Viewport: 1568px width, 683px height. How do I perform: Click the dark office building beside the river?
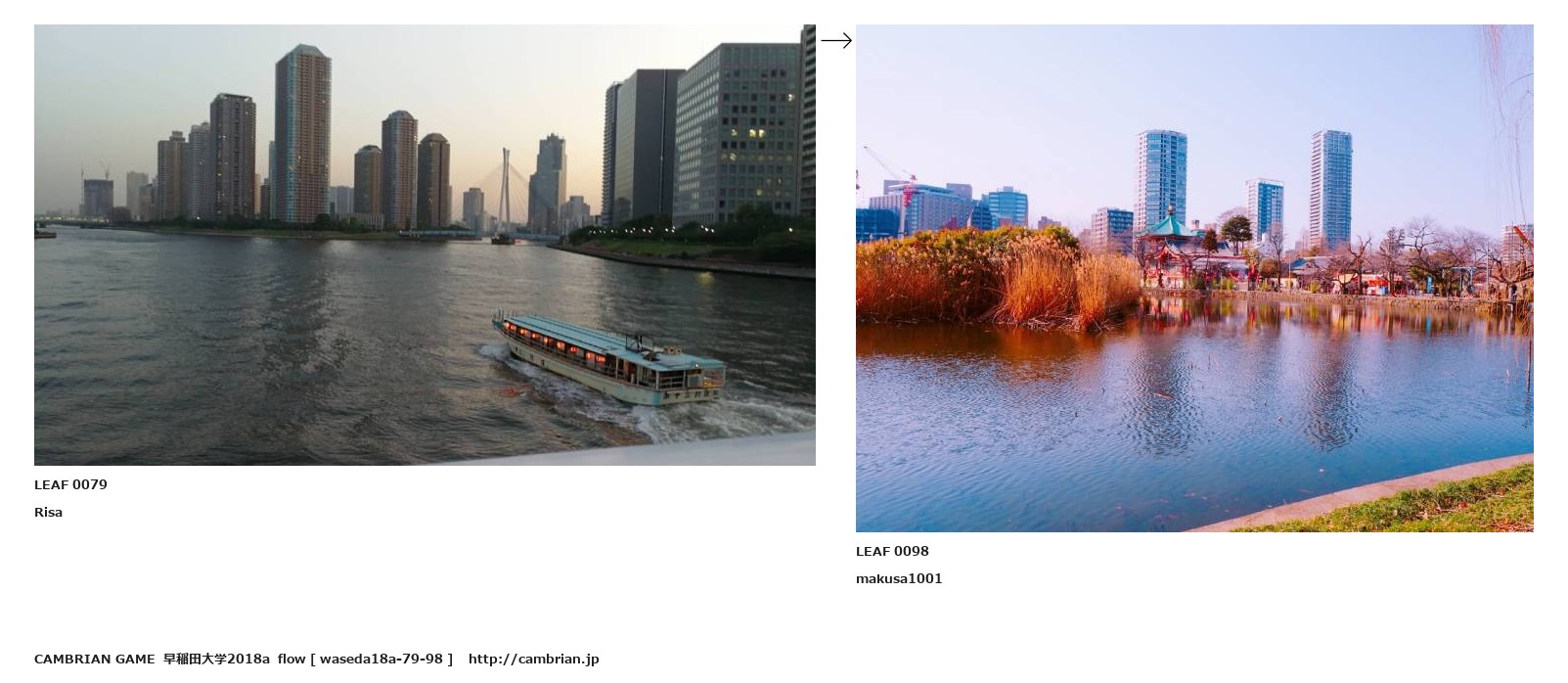click(x=642, y=147)
